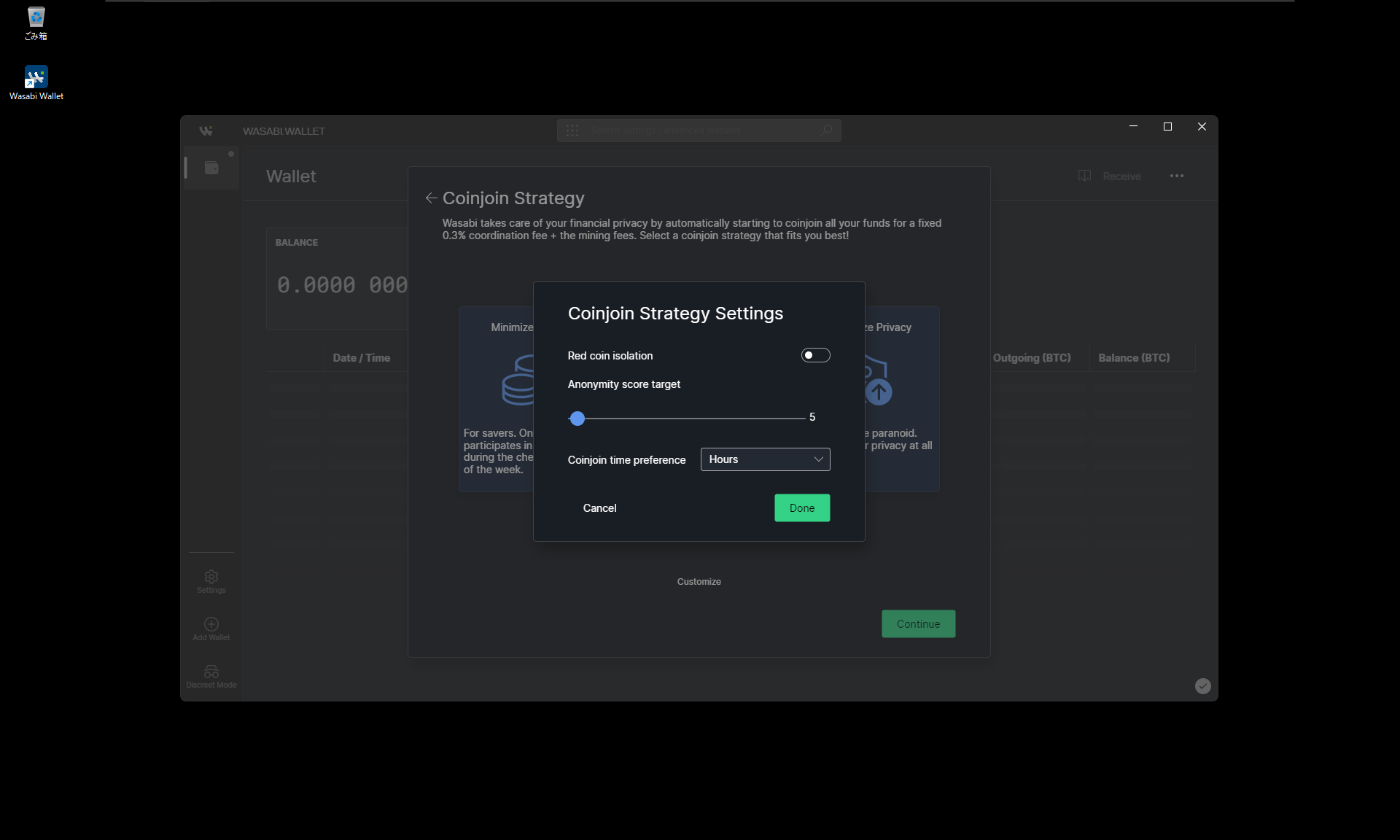Click the BALANCE amount value
Screen dimensions: 1400x840
click(343, 285)
